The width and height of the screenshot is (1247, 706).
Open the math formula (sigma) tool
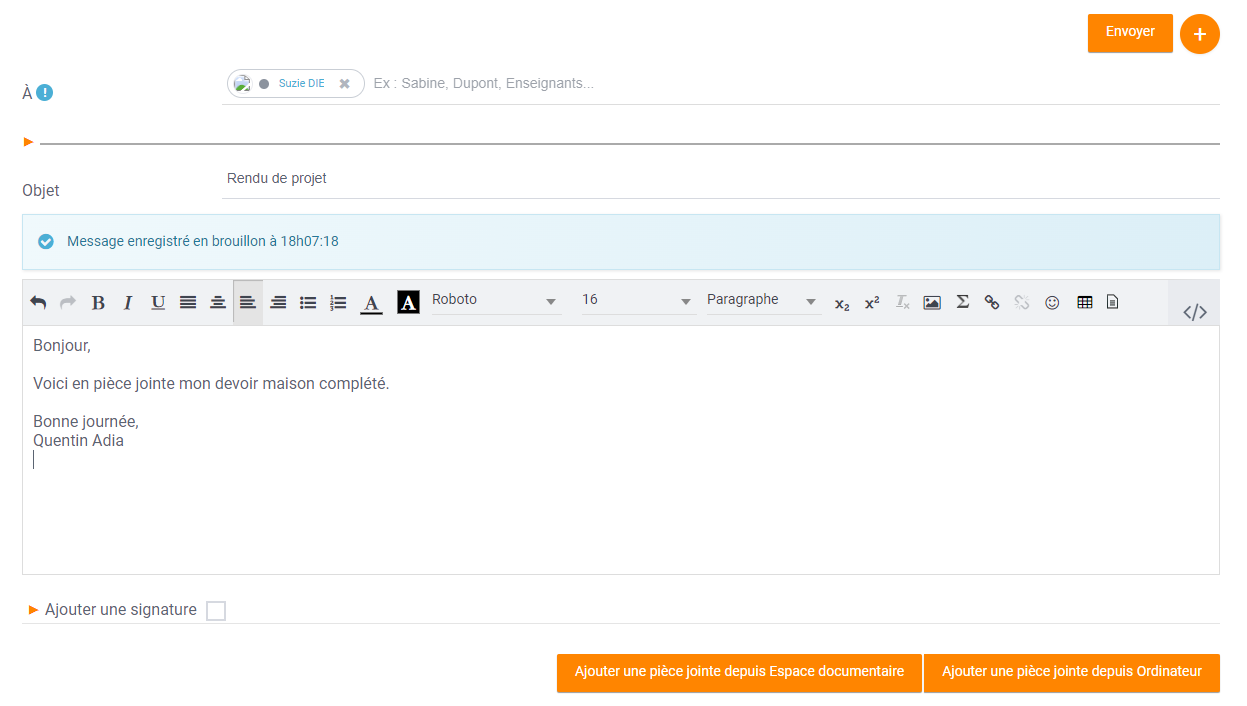962,302
